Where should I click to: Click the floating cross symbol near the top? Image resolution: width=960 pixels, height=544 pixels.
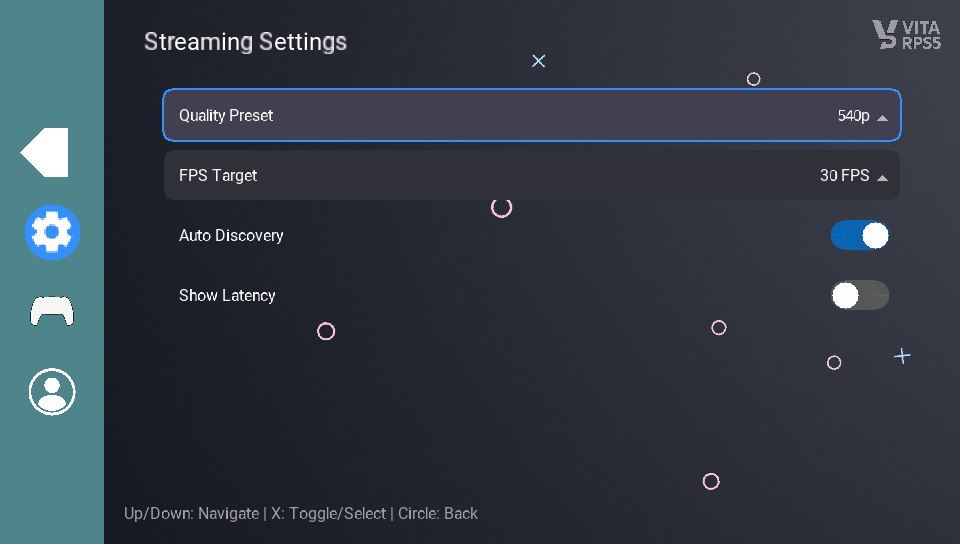pyautogui.click(x=538, y=61)
